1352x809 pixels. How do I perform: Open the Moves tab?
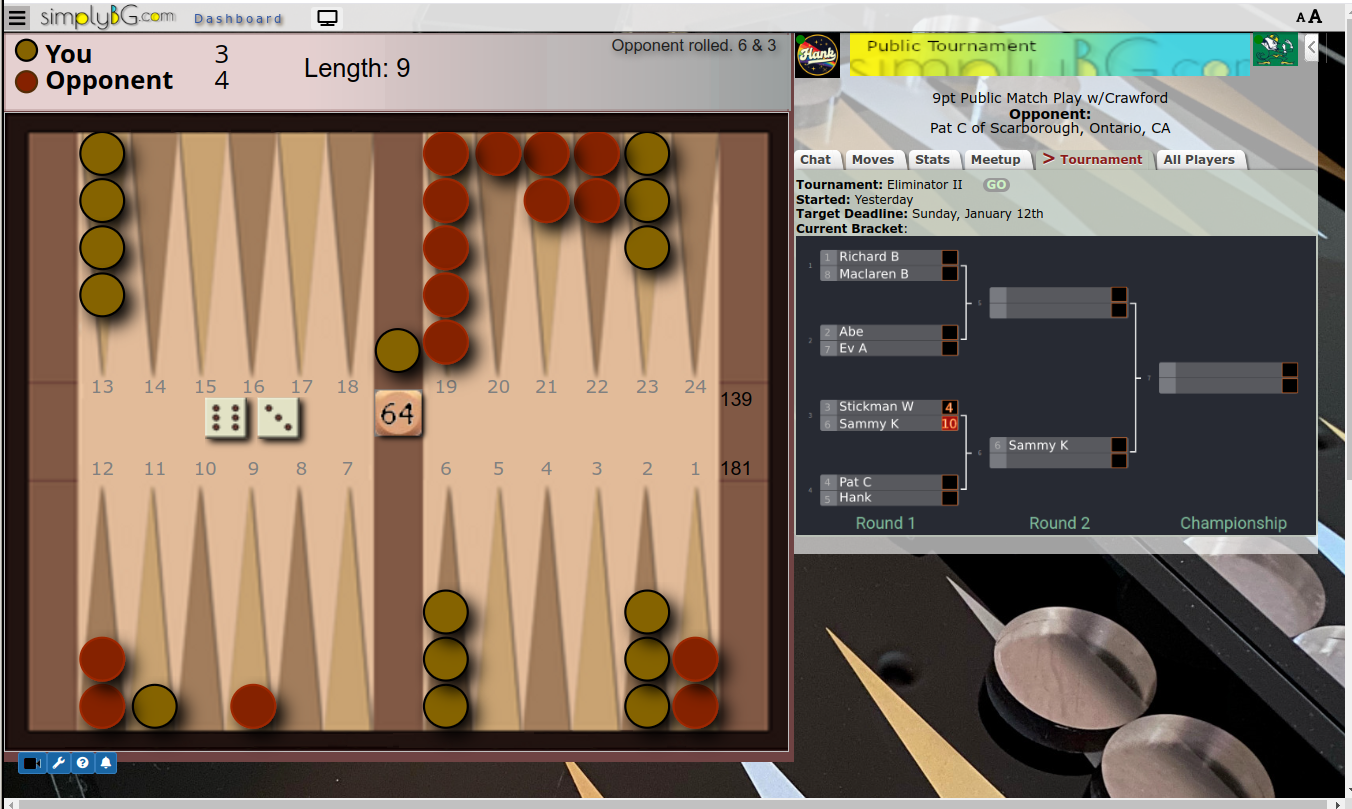(x=873, y=160)
